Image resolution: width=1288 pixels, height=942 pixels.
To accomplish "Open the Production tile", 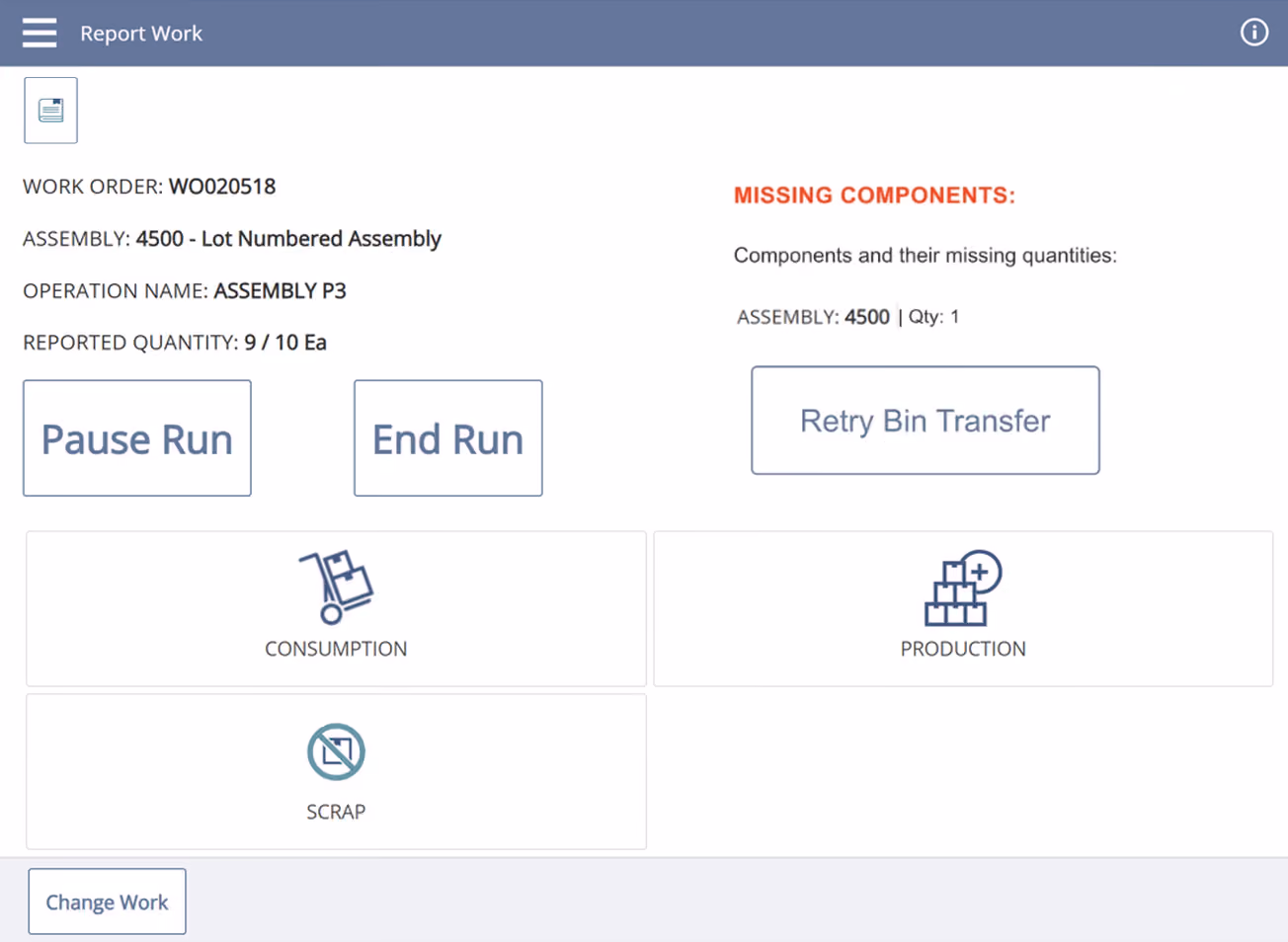I will point(963,608).
